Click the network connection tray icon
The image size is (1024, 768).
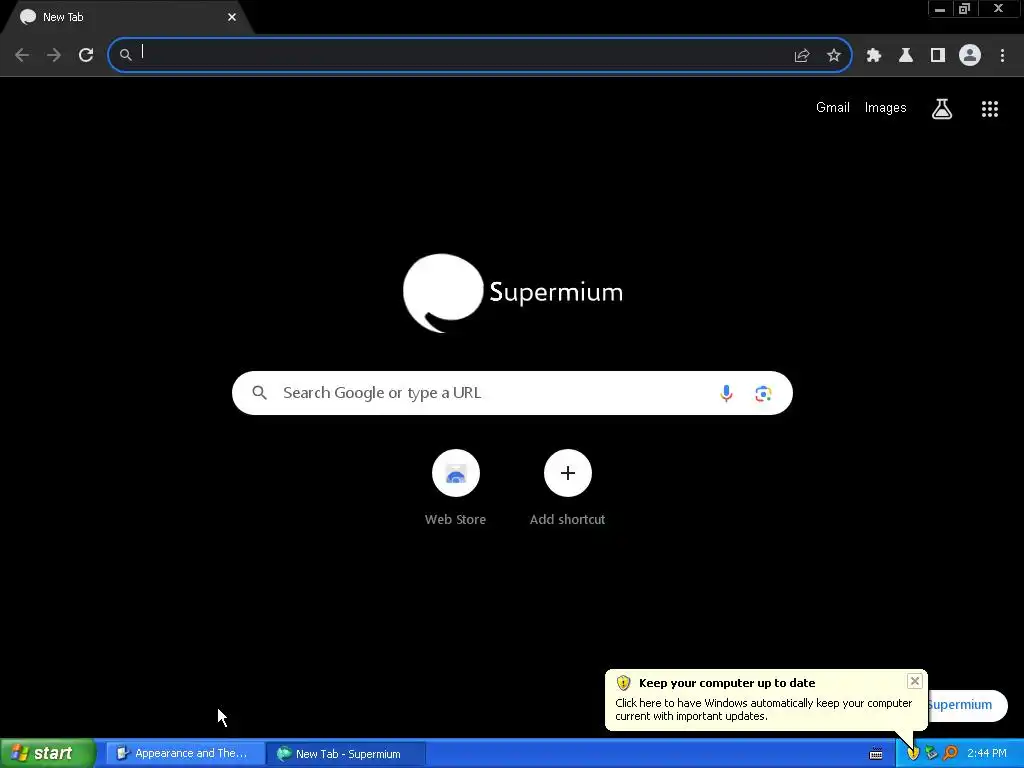tap(931, 754)
